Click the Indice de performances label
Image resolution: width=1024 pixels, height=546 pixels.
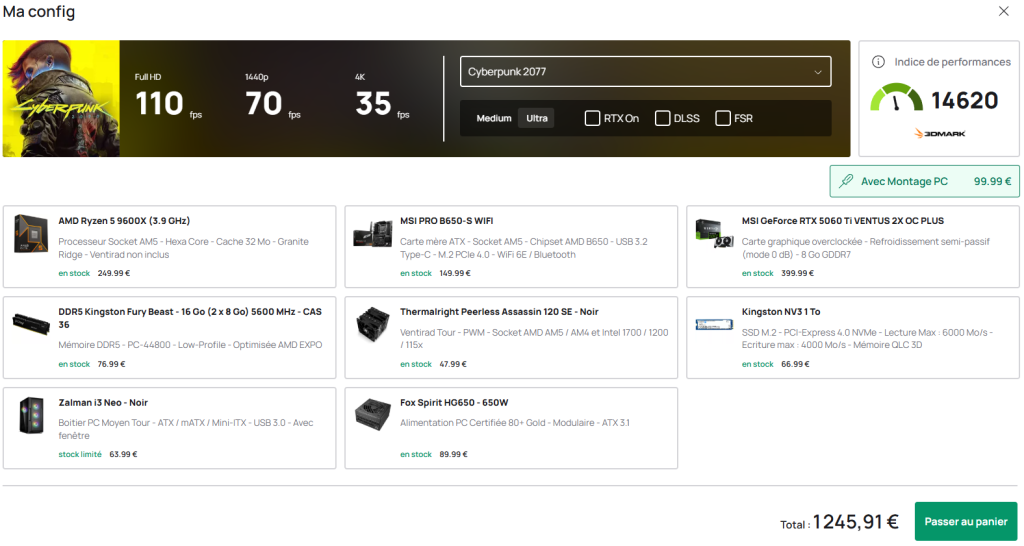point(952,62)
